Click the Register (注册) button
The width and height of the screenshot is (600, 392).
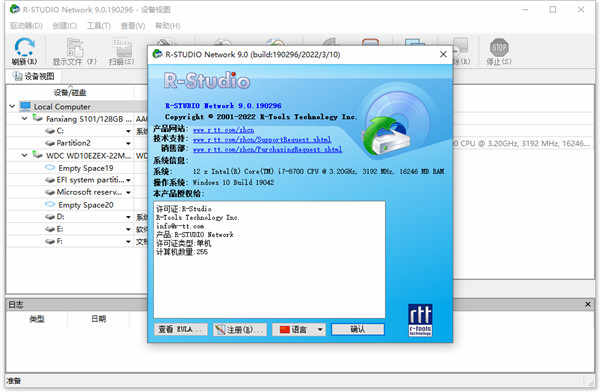click(x=240, y=329)
